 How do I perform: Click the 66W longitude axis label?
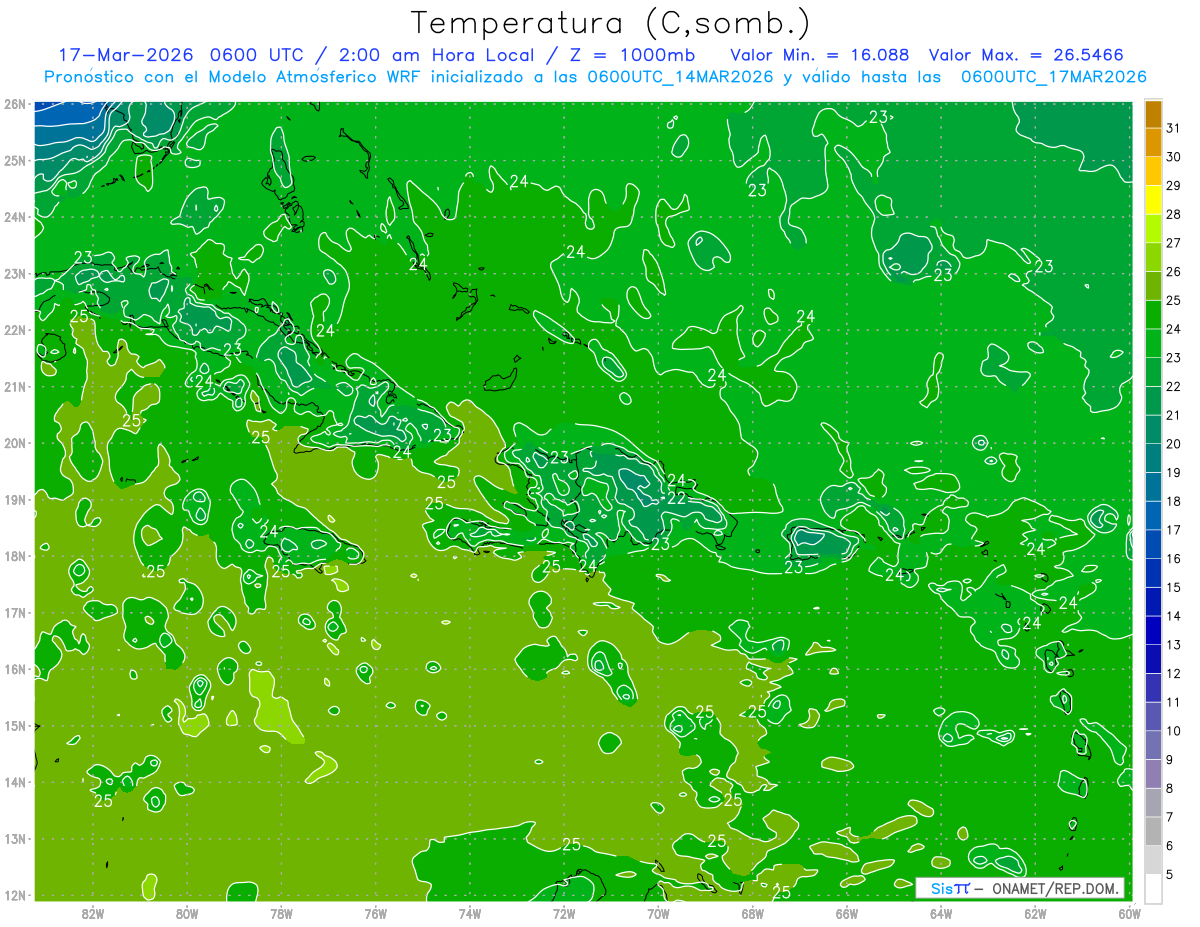point(847,913)
